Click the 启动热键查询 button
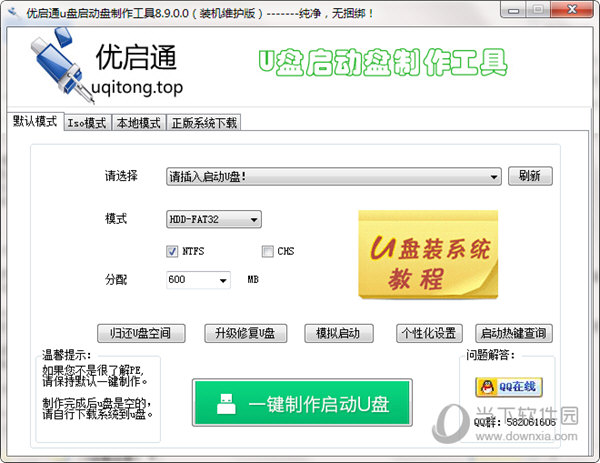Viewport: 600px width, 463px height. [514, 333]
